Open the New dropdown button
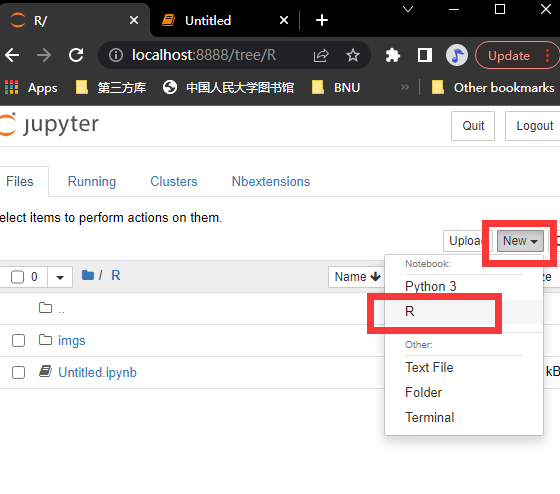 pos(520,241)
